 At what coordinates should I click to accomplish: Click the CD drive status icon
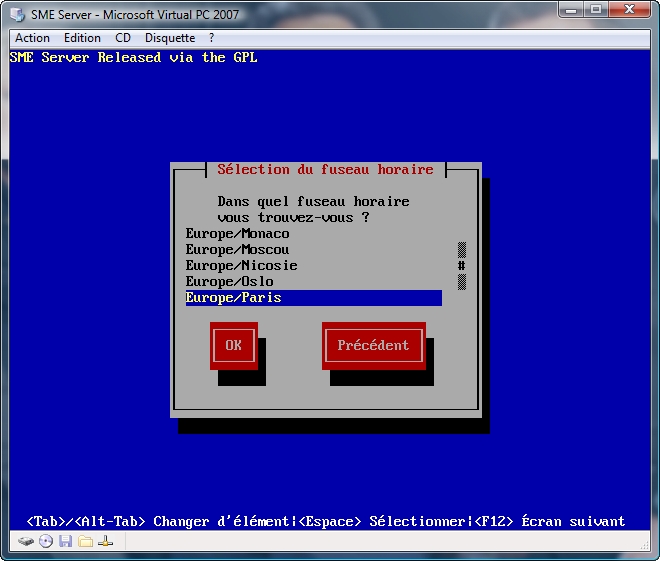pos(46,541)
